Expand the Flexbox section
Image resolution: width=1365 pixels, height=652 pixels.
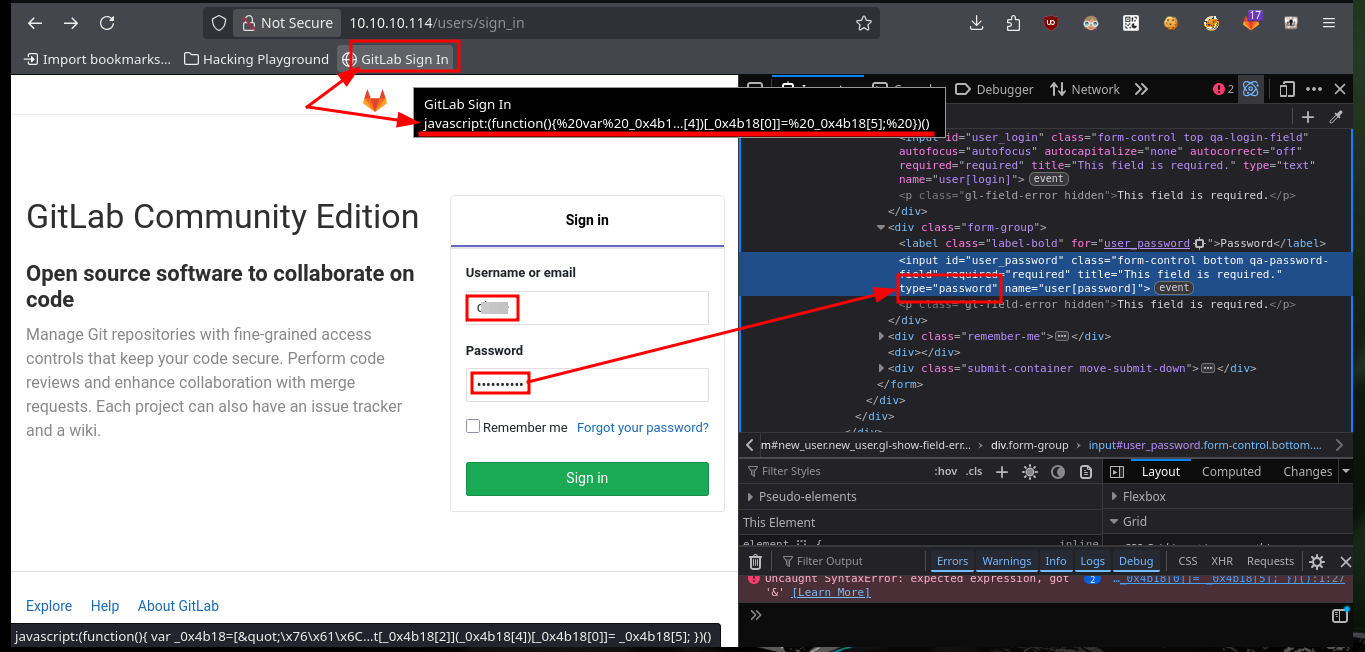[1115, 497]
